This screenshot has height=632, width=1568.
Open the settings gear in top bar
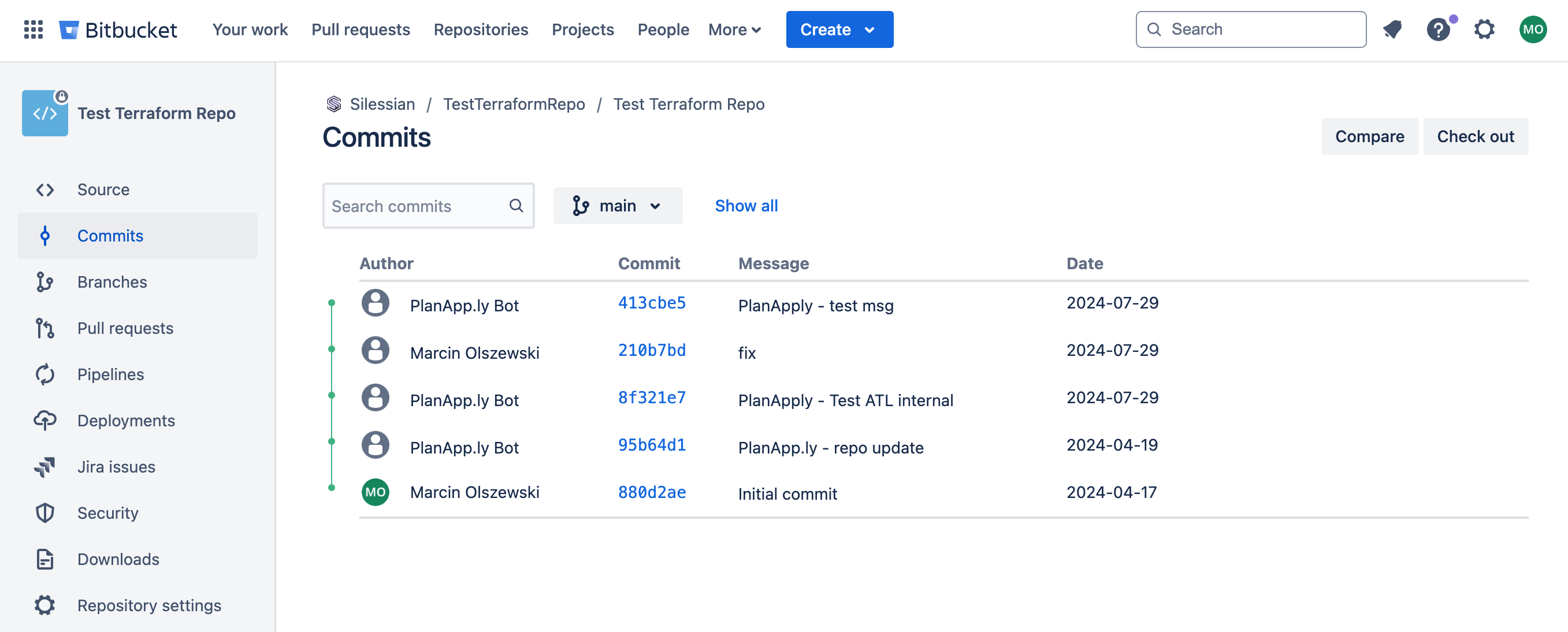1484,29
